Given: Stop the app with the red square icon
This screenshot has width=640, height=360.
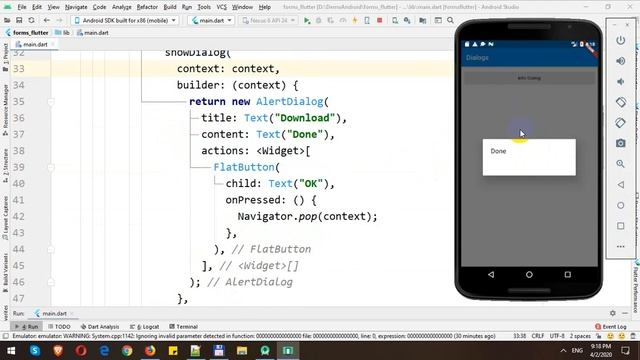Looking at the screenshot, I should coord(380,20).
